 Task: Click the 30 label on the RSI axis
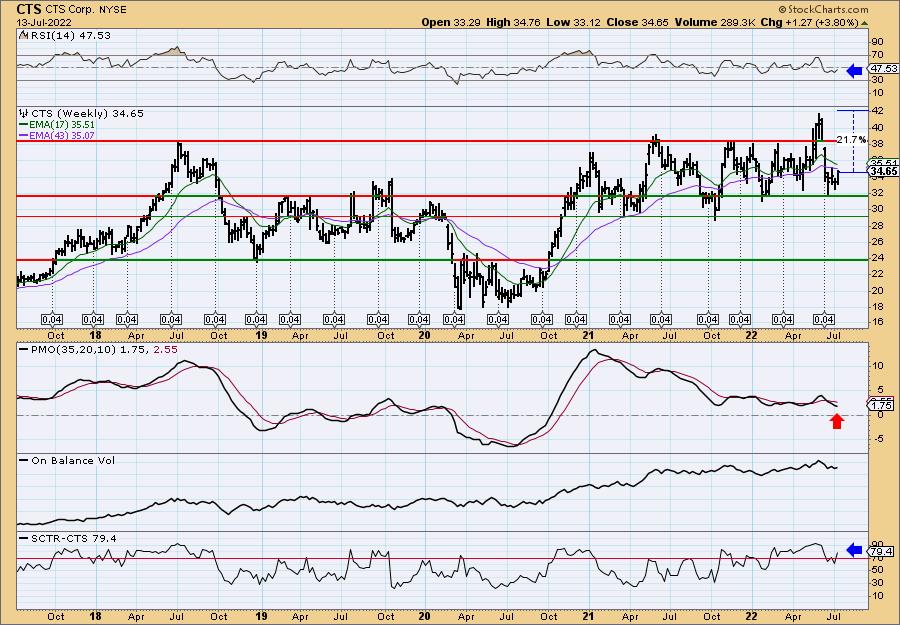pyautogui.click(x=878, y=80)
